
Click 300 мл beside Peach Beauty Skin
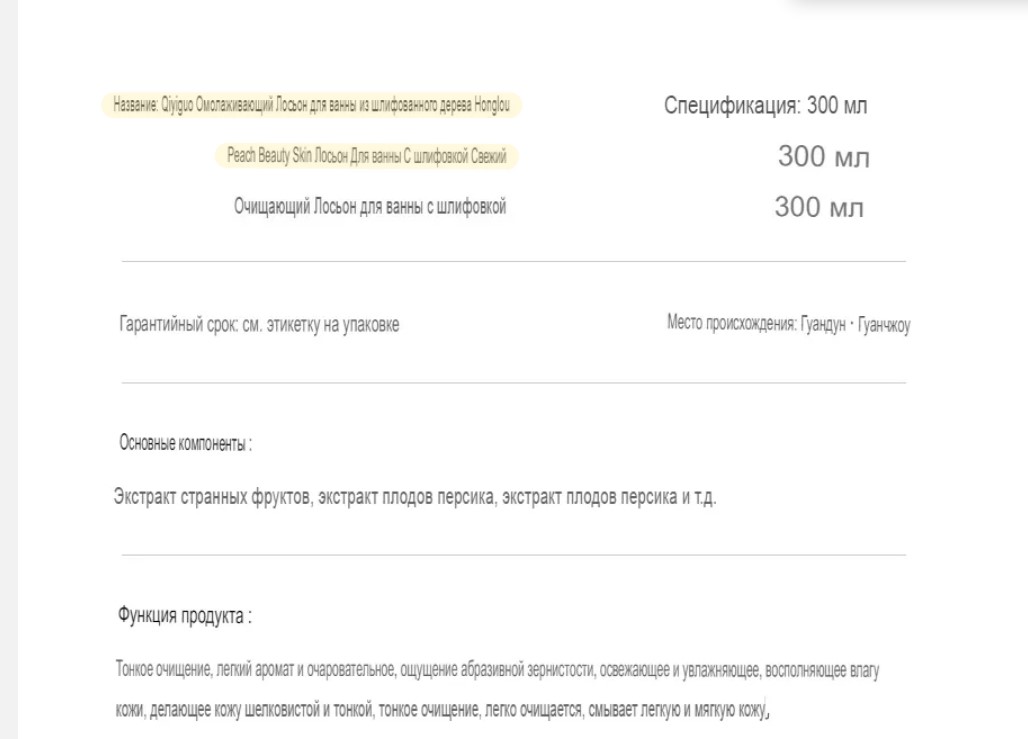823,157
